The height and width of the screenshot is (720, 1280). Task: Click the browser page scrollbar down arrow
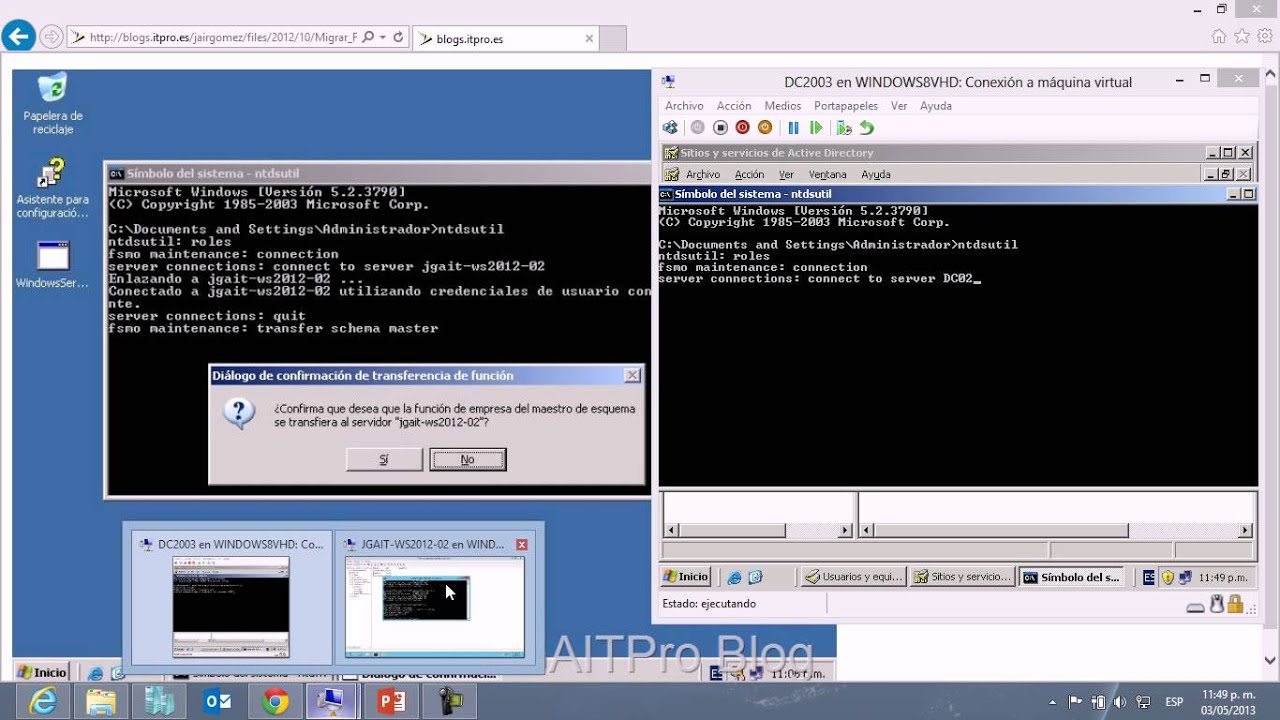coord(1270,660)
